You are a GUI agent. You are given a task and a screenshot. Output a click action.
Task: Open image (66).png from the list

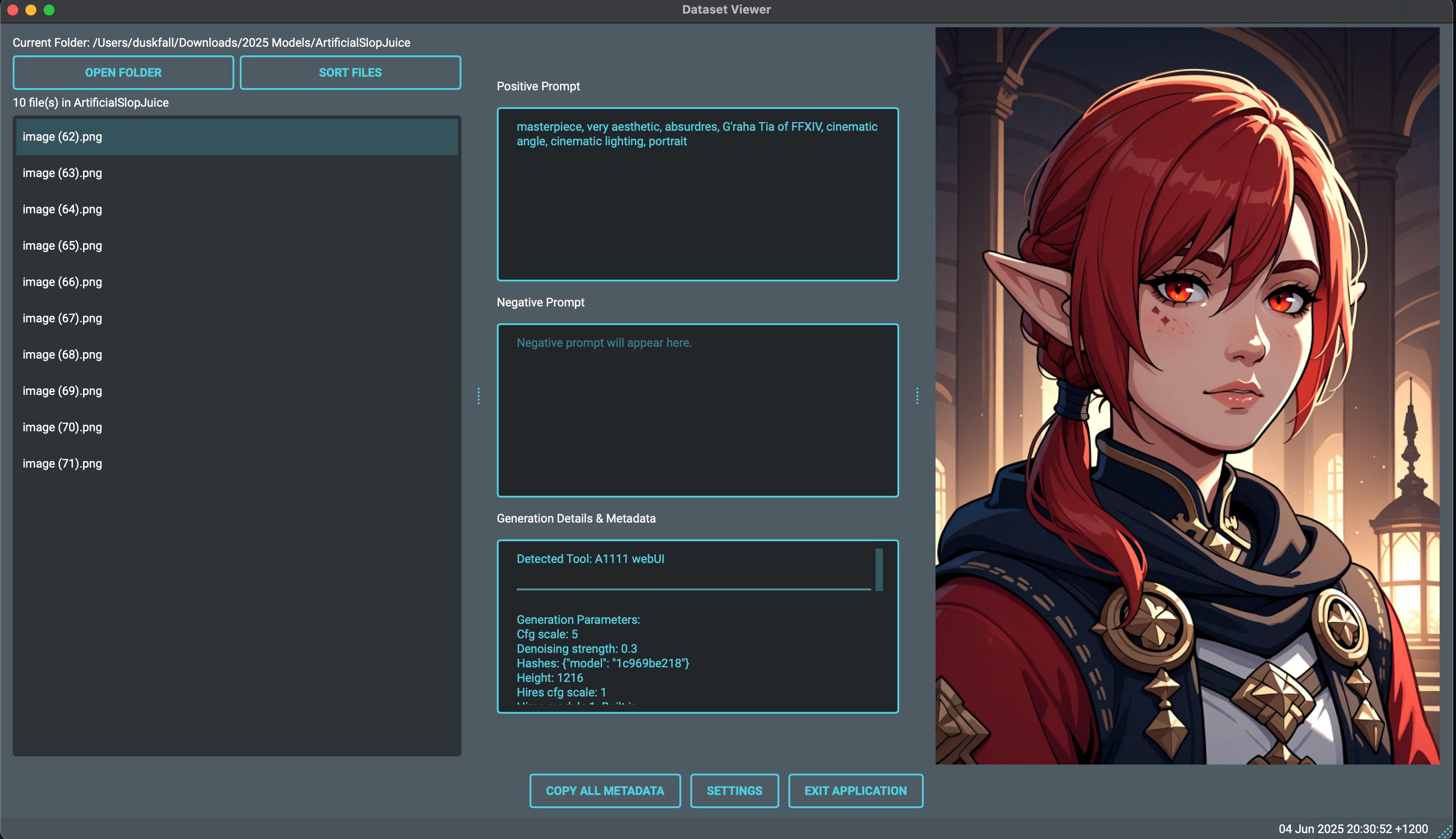pyautogui.click(x=62, y=282)
